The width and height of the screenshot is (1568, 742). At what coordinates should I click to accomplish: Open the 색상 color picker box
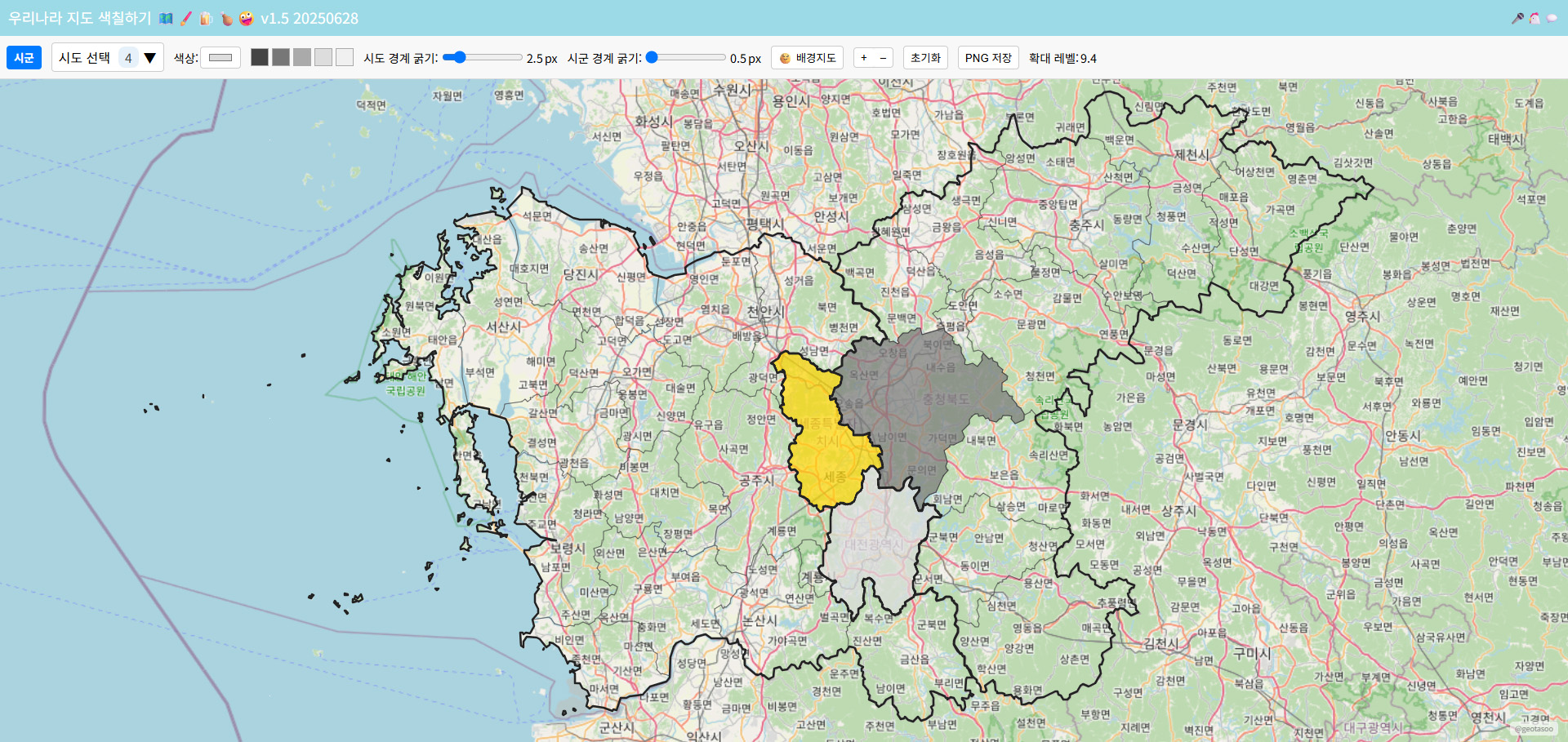(220, 58)
